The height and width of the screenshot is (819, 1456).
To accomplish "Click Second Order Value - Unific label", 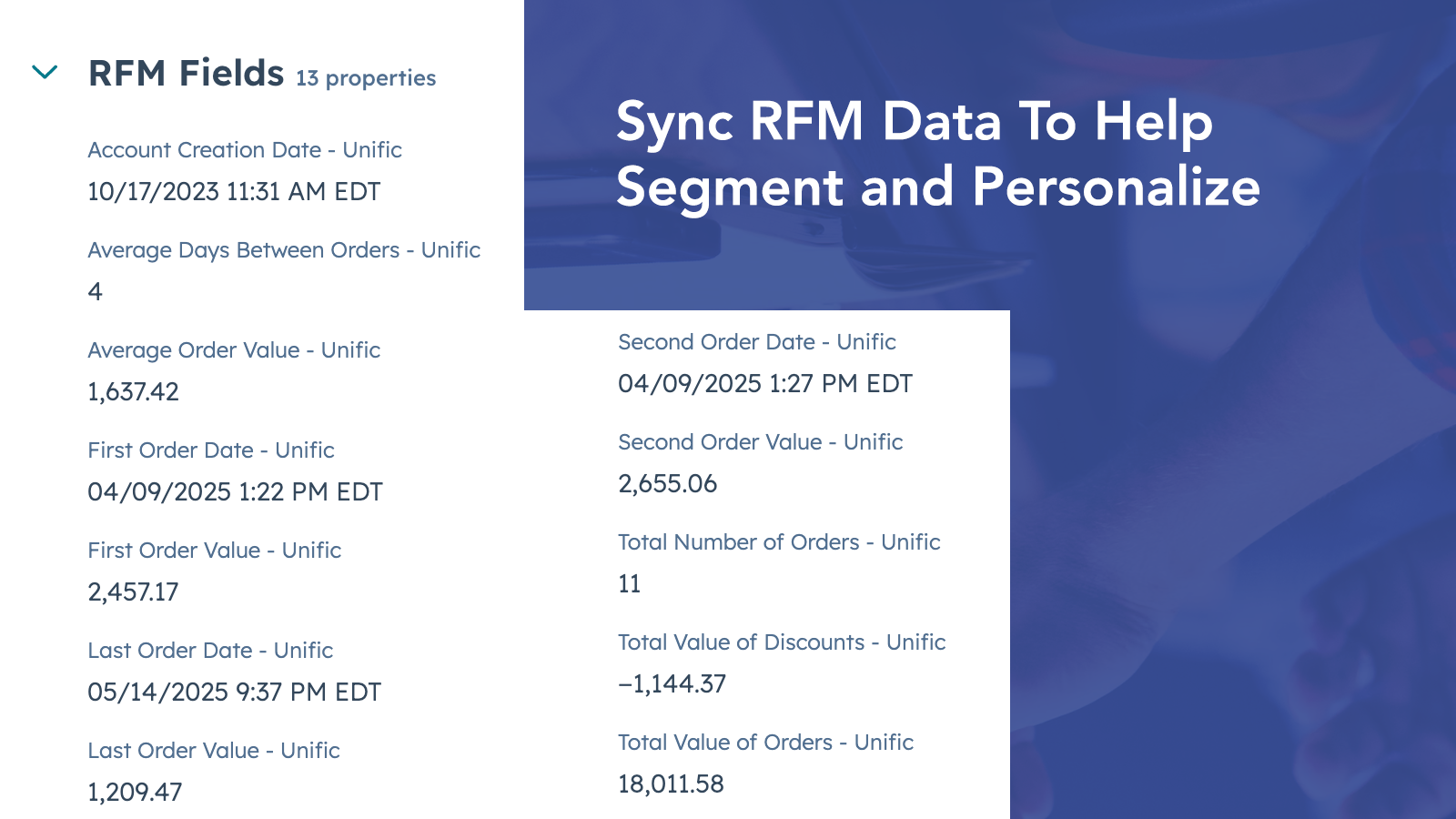I will [x=761, y=442].
